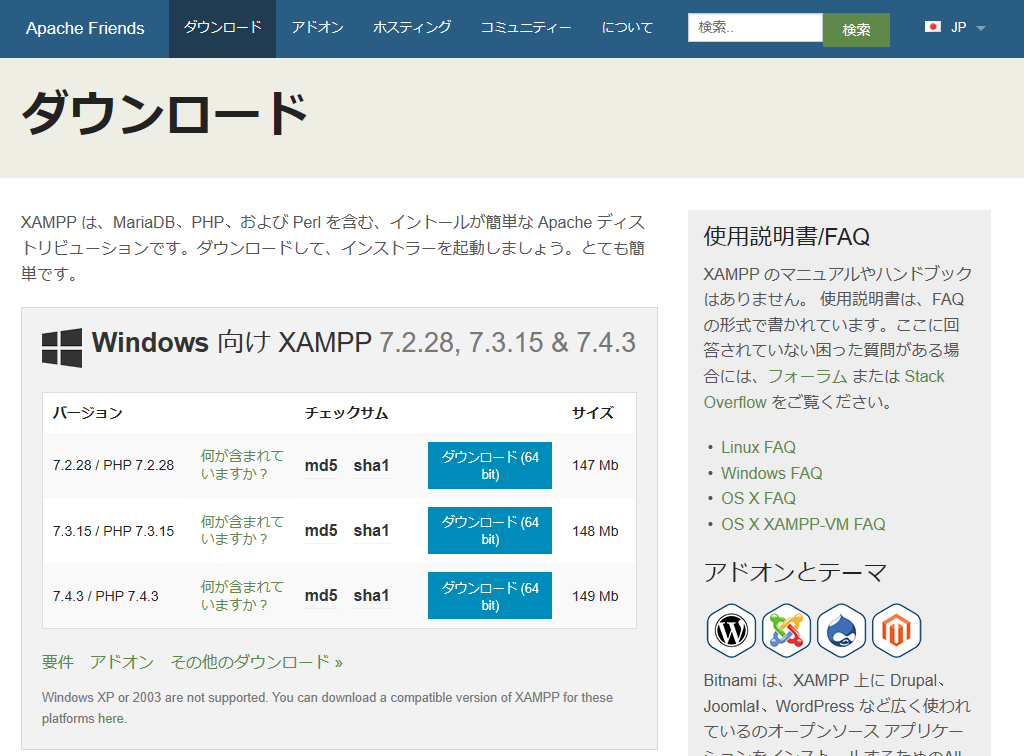Click the Joomla add-on icon
The width and height of the screenshot is (1024, 756).
point(786,631)
